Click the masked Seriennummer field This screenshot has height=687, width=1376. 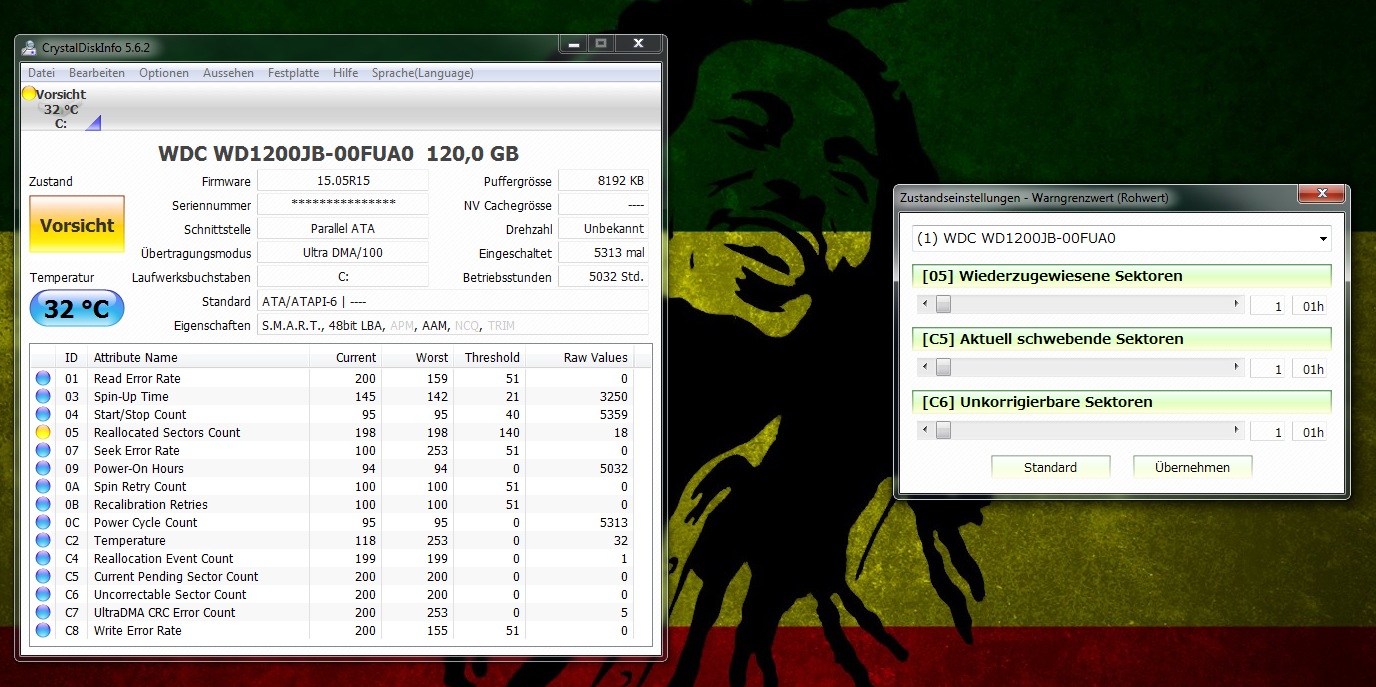(343, 204)
